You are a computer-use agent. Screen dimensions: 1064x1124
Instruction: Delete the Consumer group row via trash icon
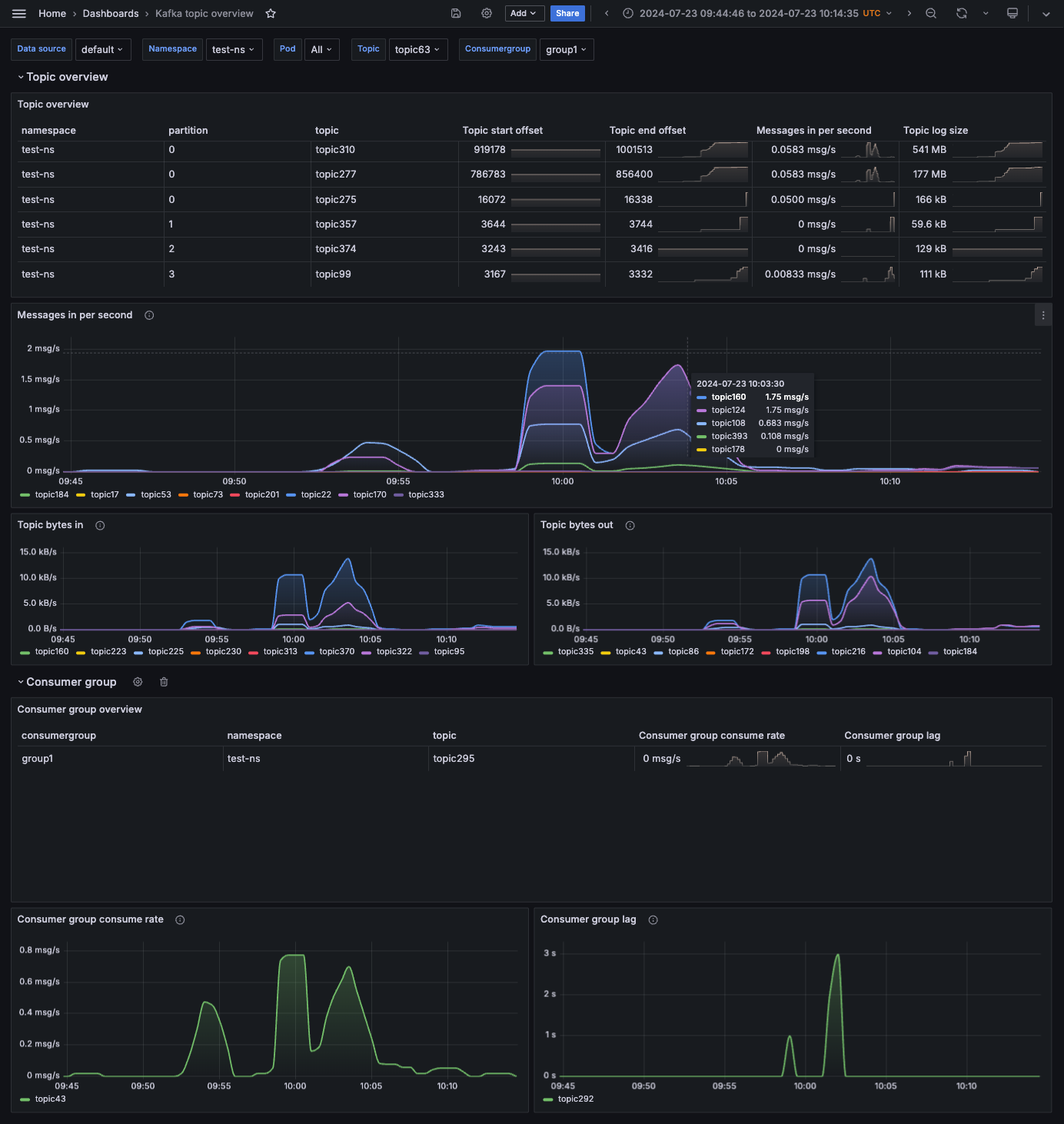click(164, 682)
